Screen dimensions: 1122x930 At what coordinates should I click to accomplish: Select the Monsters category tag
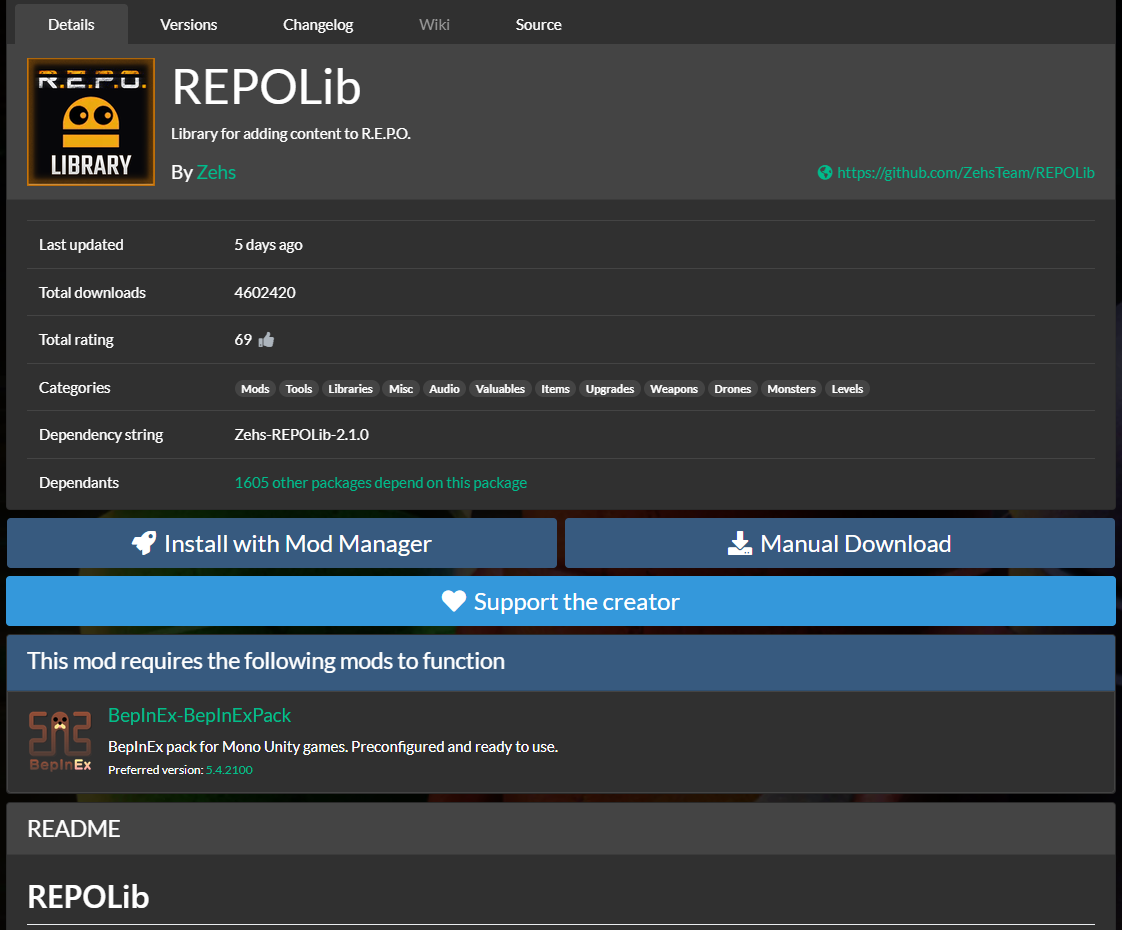coord(791,388)
